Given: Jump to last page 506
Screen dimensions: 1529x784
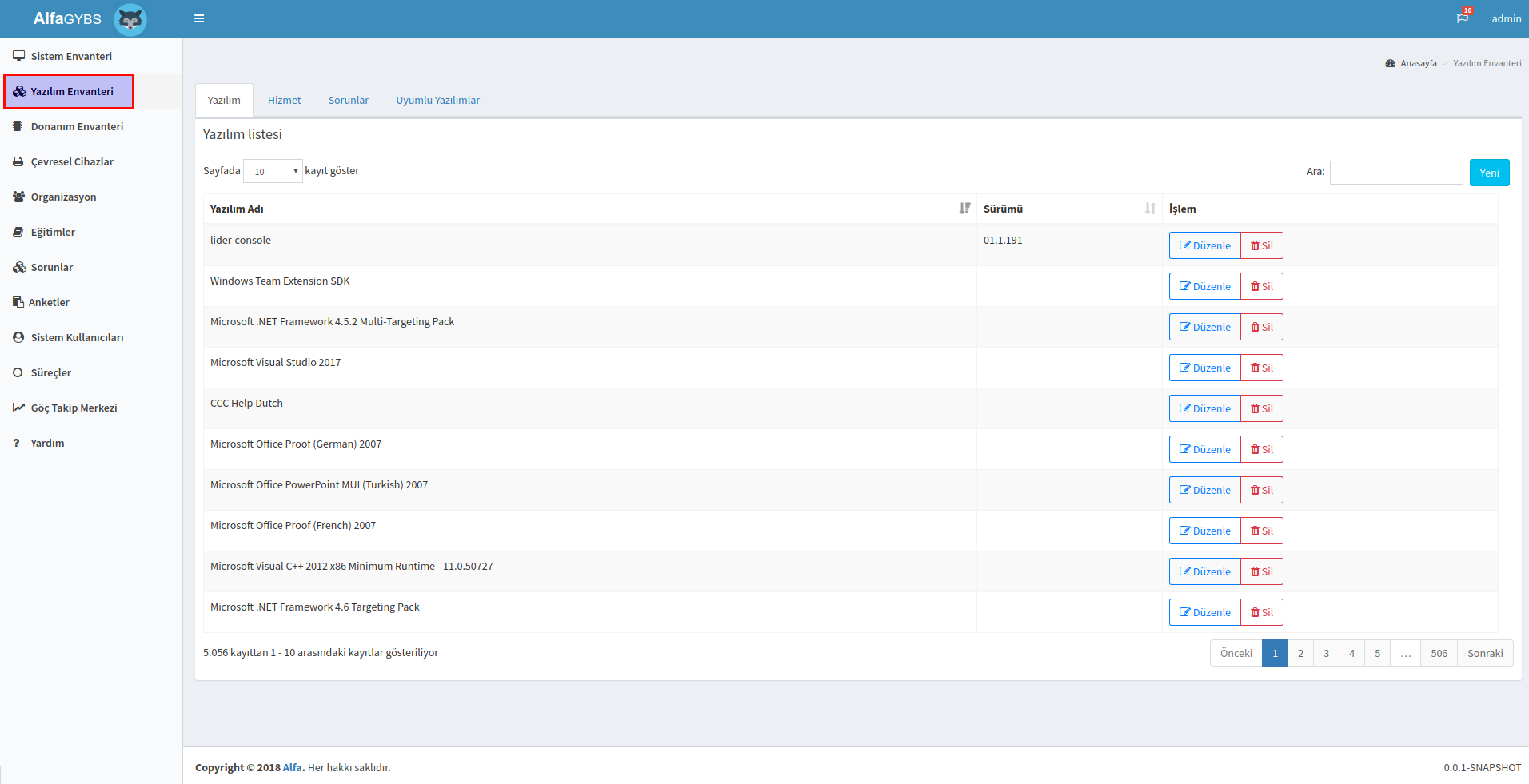Looking at the screenshot, I should pyautogui.click(x=1439, y=653).
